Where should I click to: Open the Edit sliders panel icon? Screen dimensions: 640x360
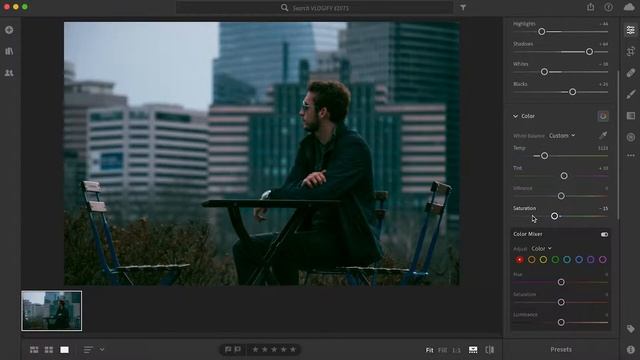coord(631,30)
